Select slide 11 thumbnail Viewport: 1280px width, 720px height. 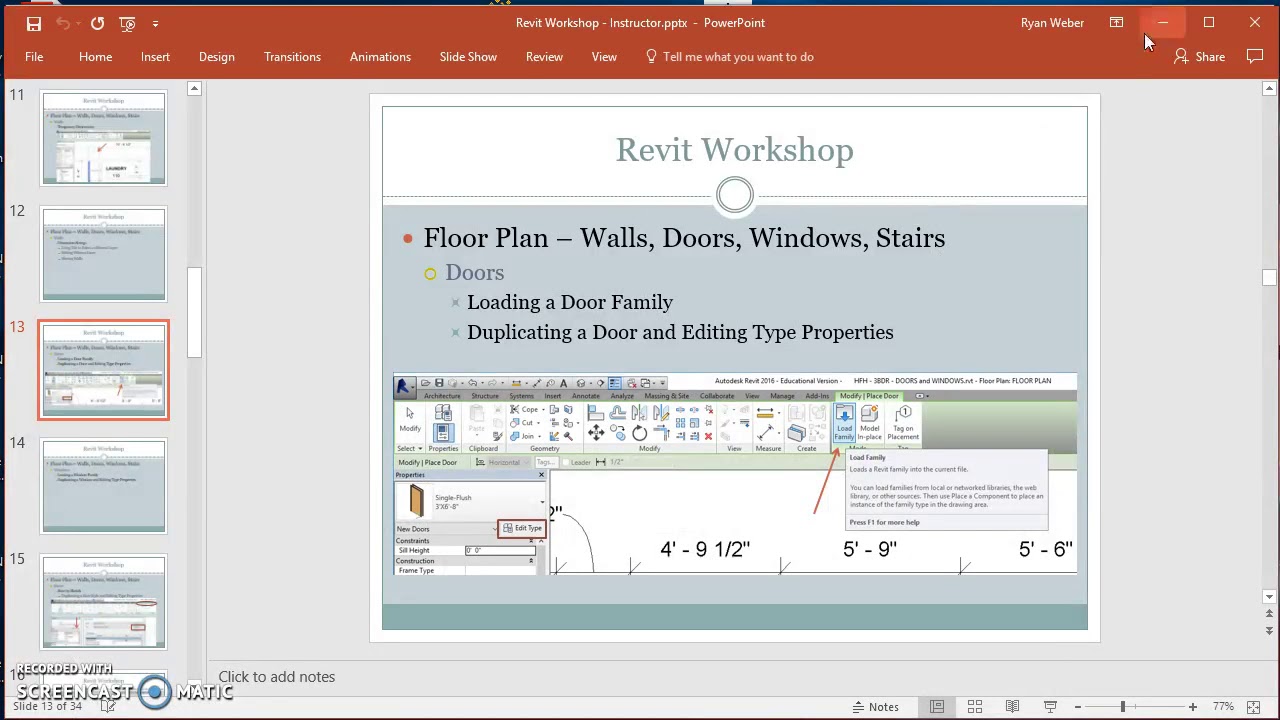click(104, 138)
